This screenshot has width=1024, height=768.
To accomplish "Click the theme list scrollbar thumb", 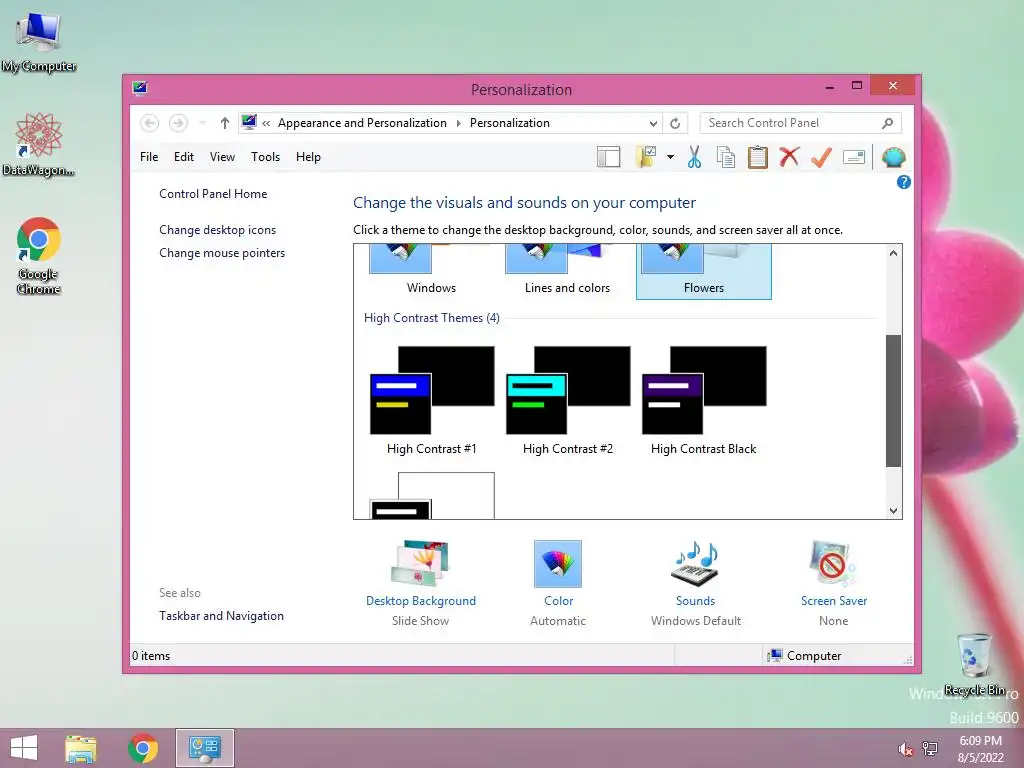I will point(893,401).
